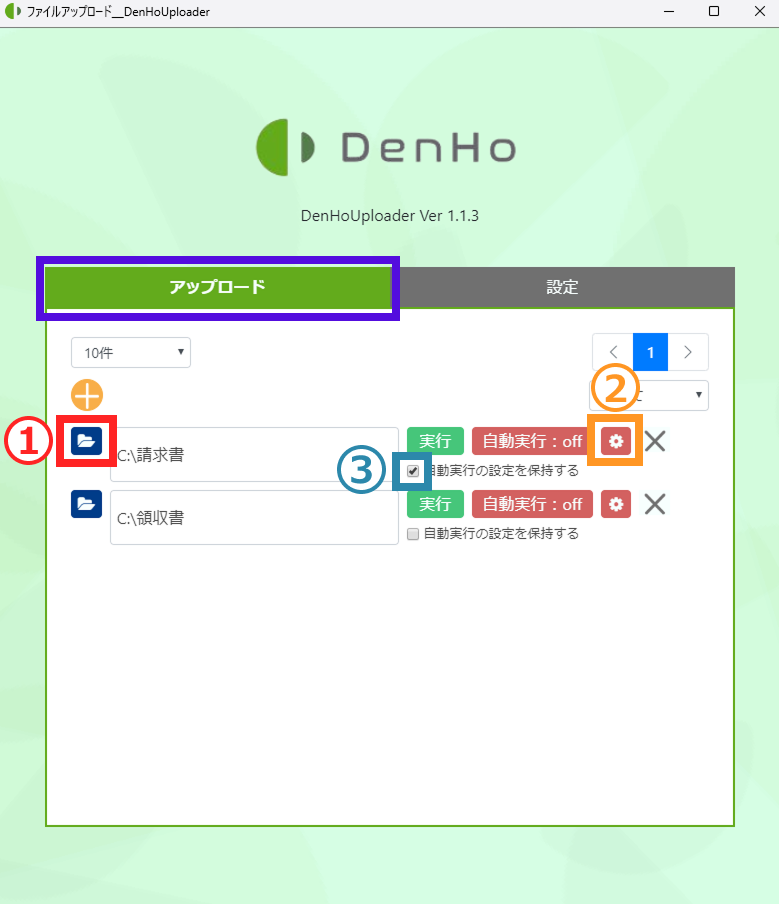Delete the 請求書 row with X icon
This screenshot has height=904, width=779.
(655, 441)
